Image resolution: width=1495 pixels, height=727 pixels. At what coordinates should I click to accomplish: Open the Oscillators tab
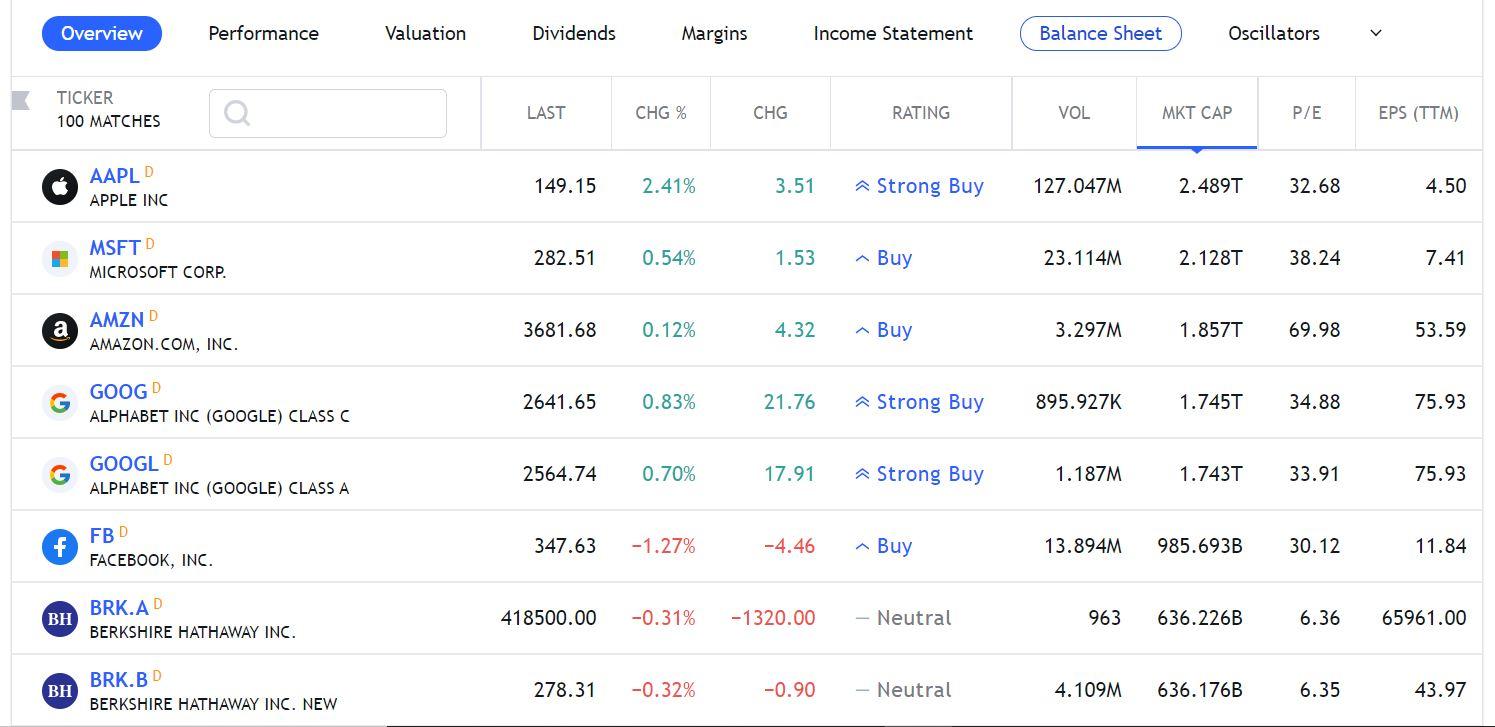[x=1274, y=33]
